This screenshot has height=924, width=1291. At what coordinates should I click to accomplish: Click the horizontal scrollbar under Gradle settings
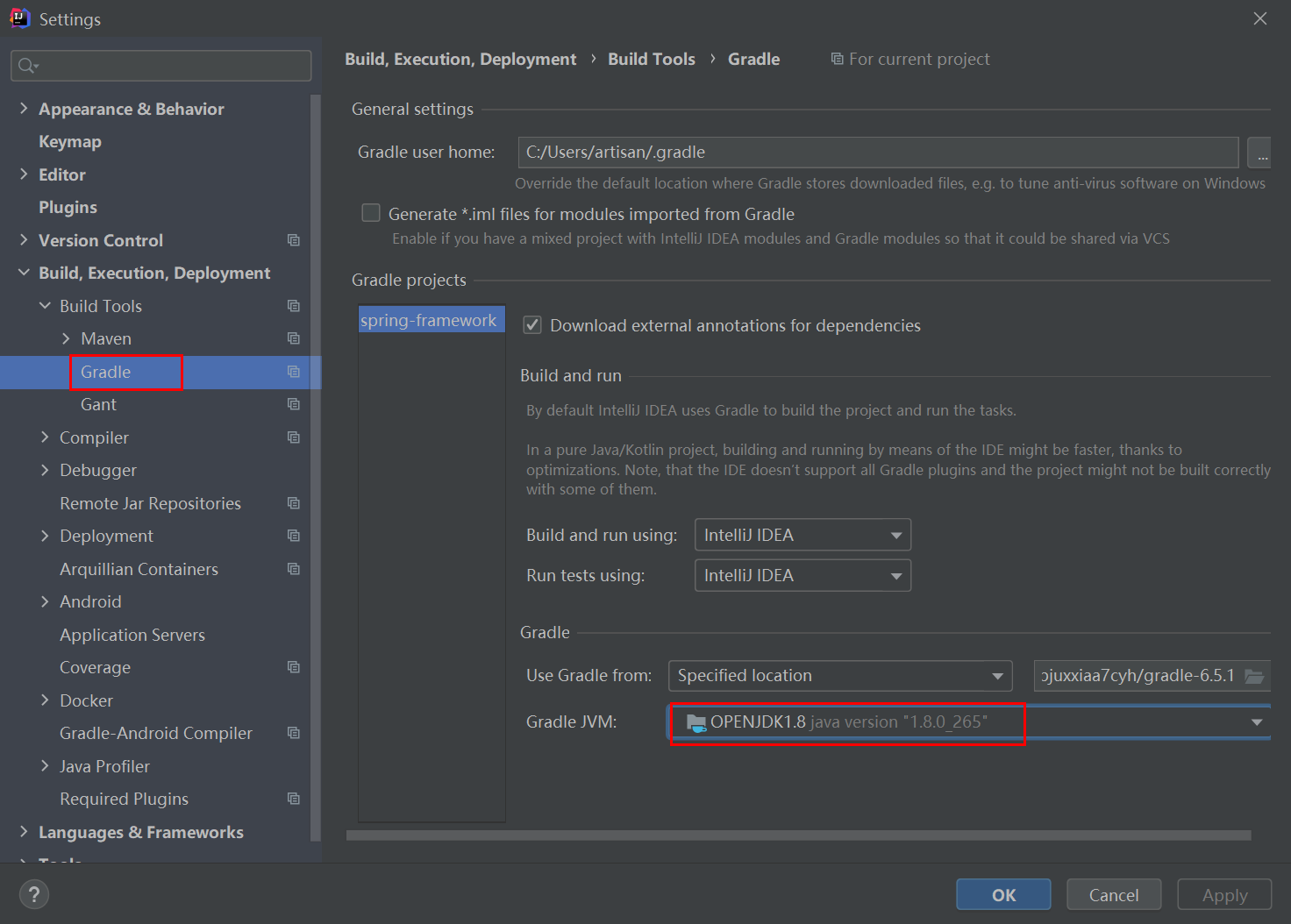pyautogui.click(x=798, y=835)
